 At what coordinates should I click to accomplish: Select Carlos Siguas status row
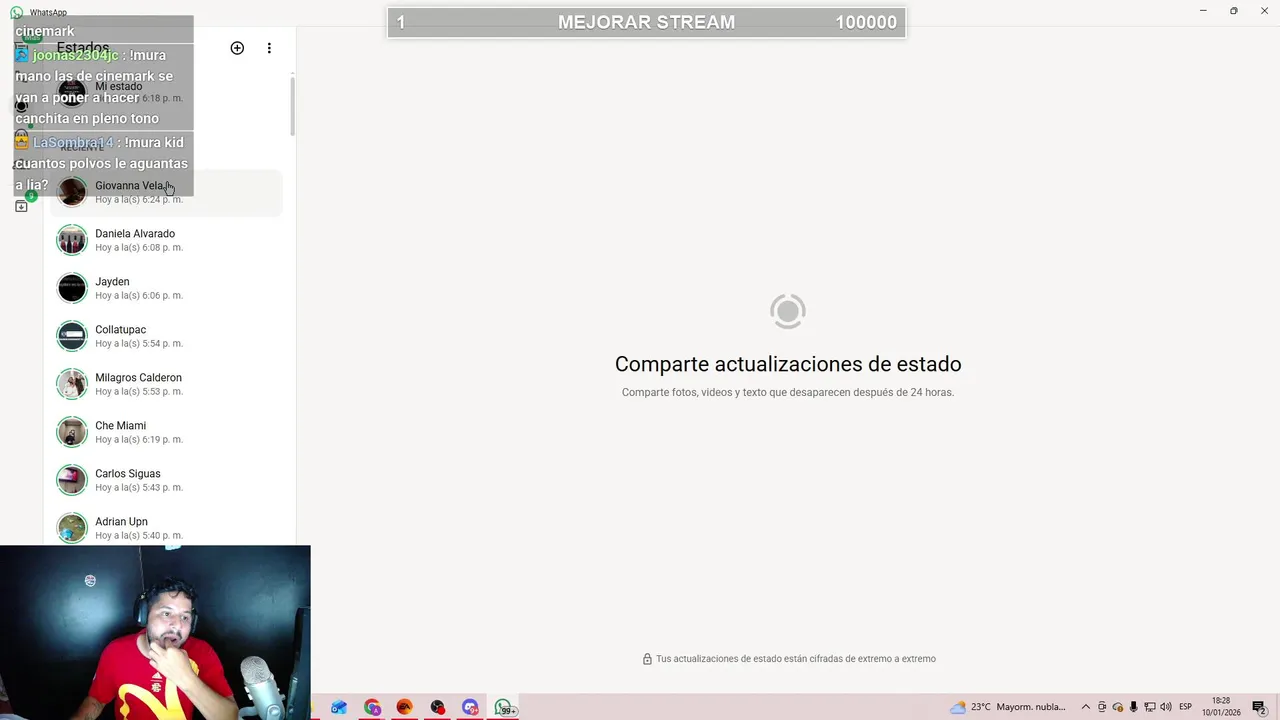click(166, 480)
